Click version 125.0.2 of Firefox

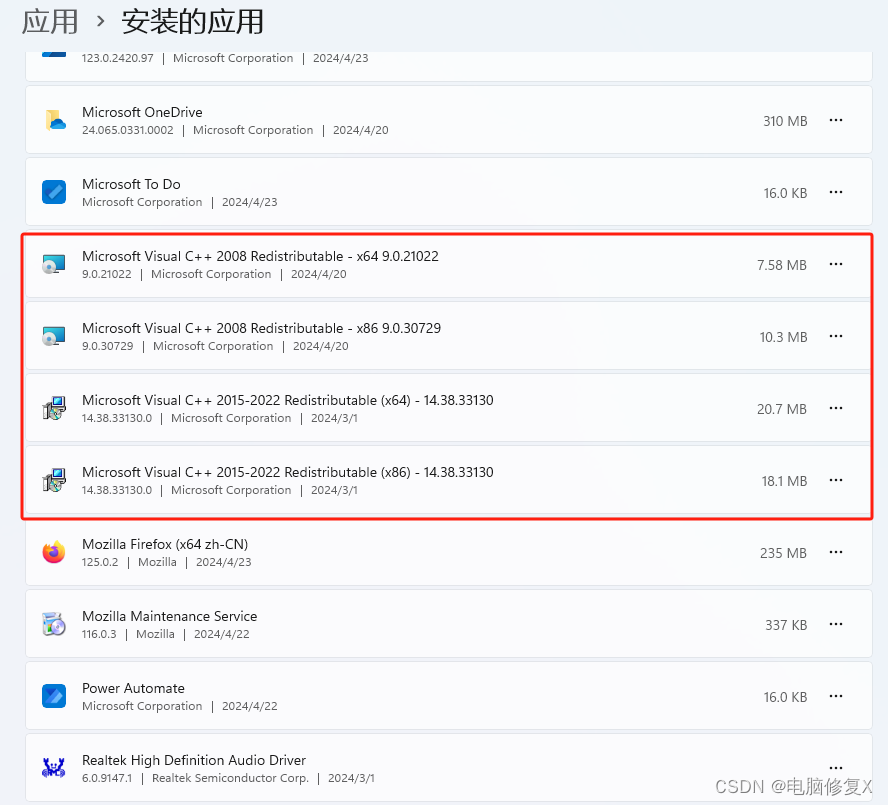[x=100, y=562]
